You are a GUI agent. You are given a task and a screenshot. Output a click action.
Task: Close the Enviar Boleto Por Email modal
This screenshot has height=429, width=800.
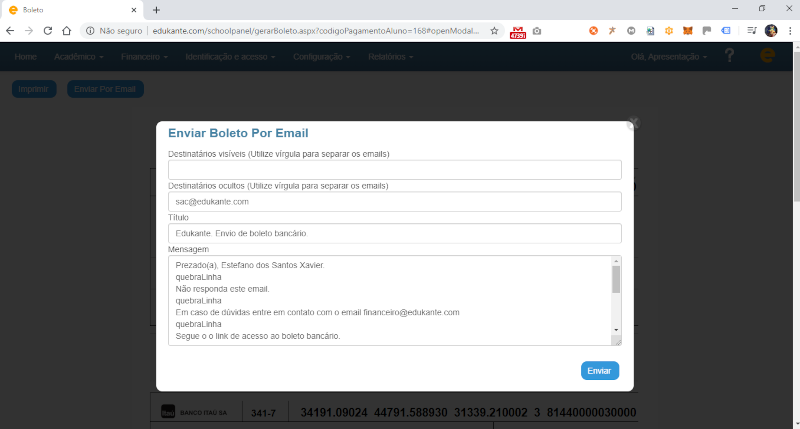[633, 123]
